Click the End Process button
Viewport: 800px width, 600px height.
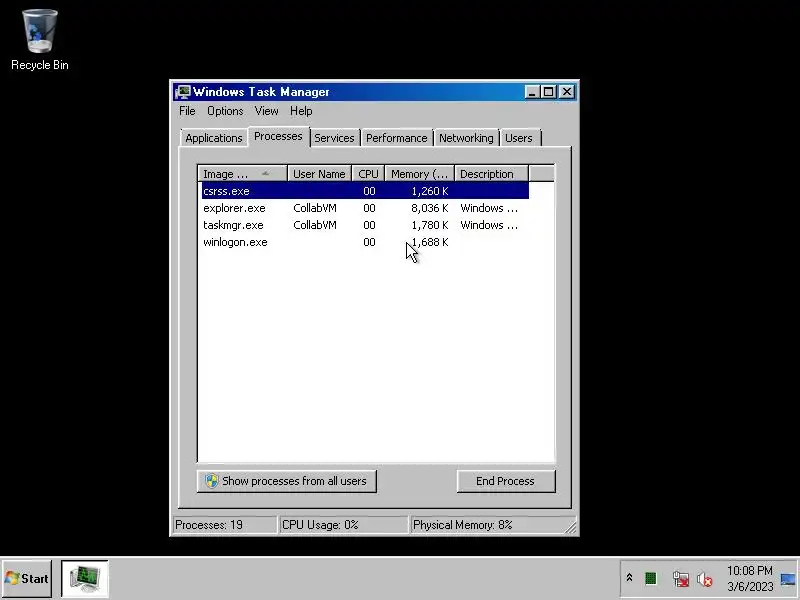506,481
